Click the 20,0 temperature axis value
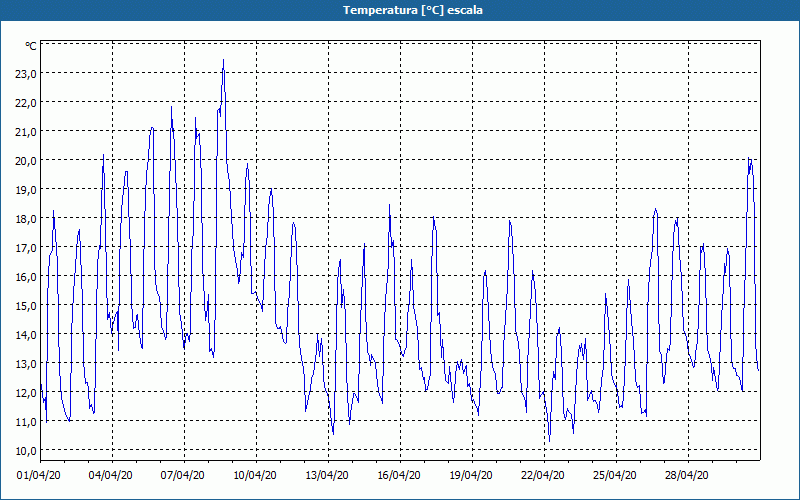Screen dimensions: 800x500 [x=26, y=160]
